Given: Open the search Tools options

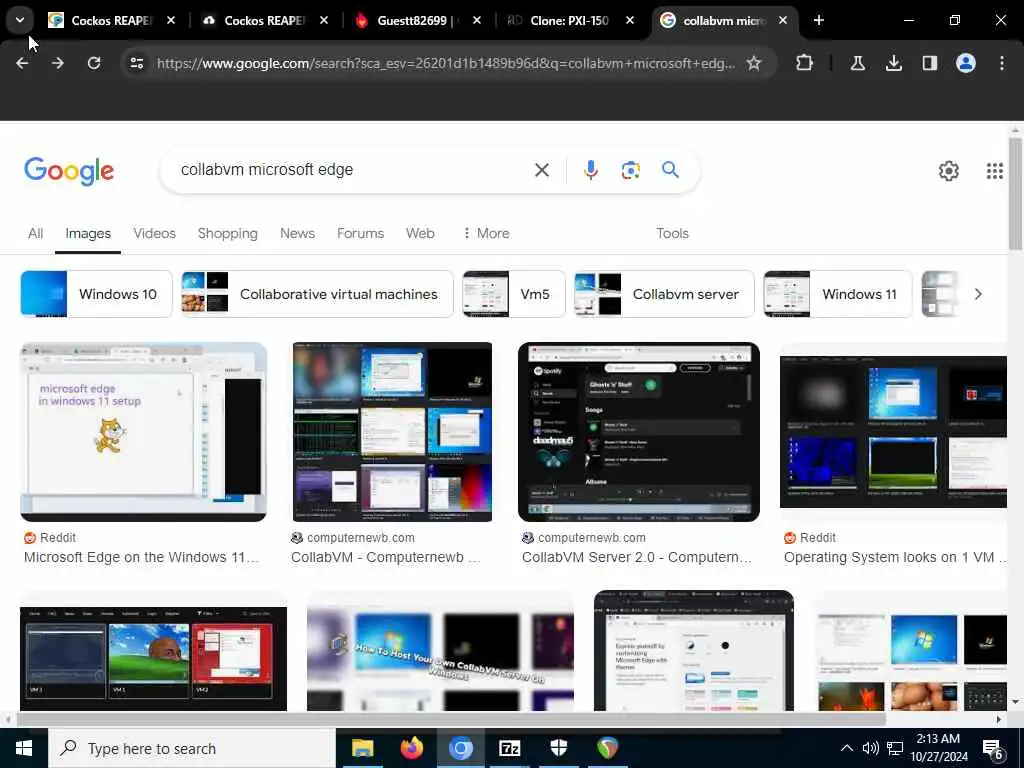Looking at the screenshot, I should tap(672, 233).
